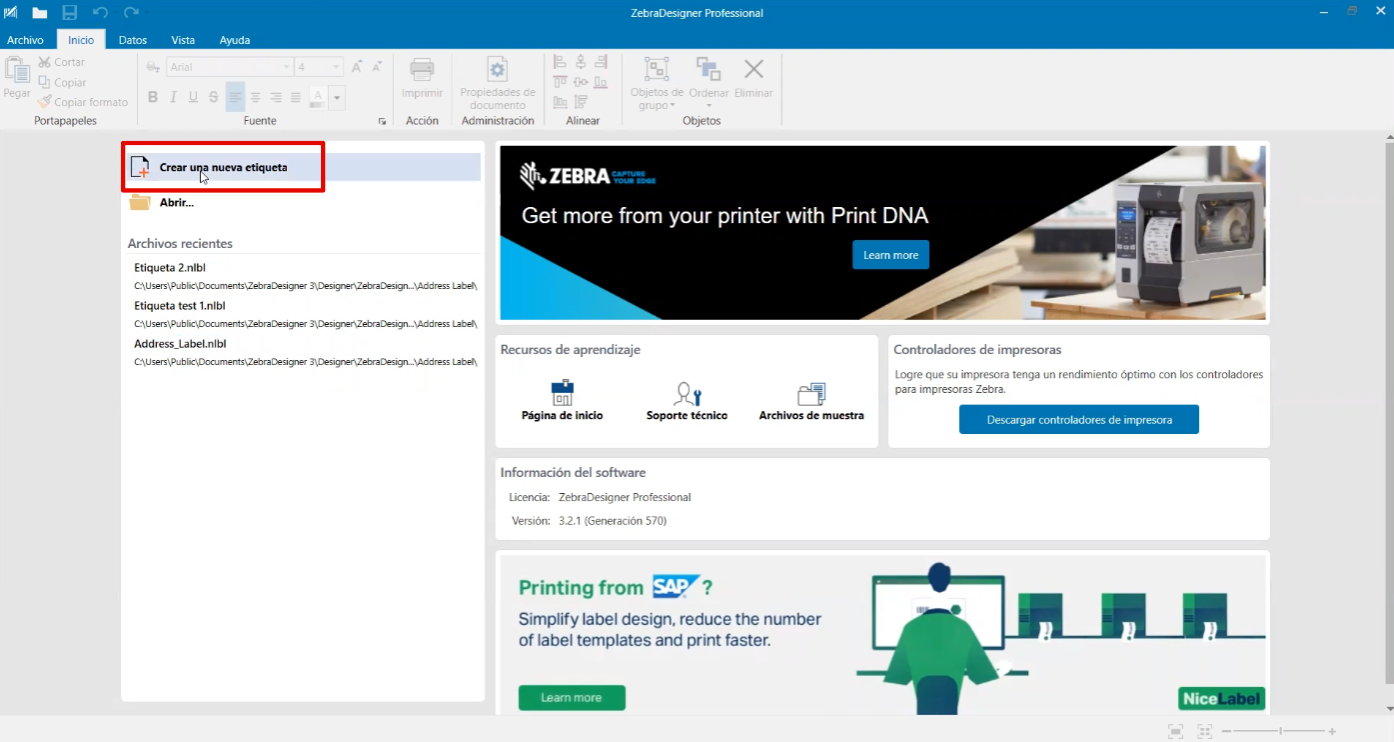Click the zoom slider handle

pyautogui.click(x=1281, y=732)
